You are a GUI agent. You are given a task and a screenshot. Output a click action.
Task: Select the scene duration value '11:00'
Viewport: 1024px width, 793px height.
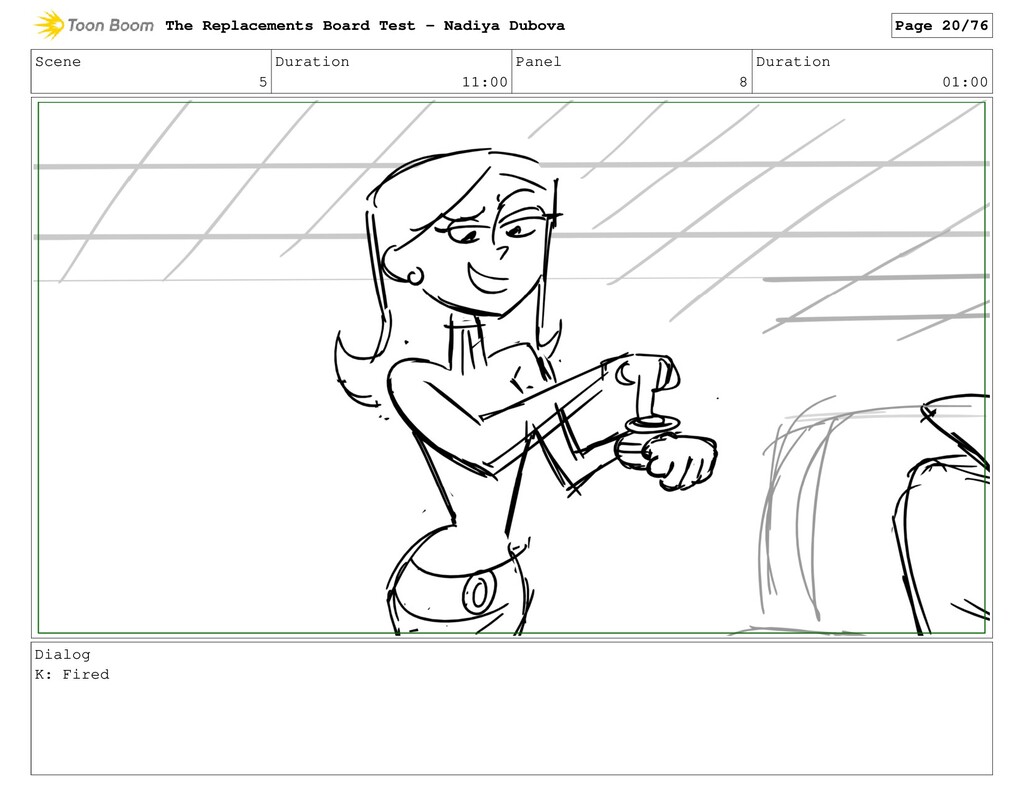pos(485,82)
